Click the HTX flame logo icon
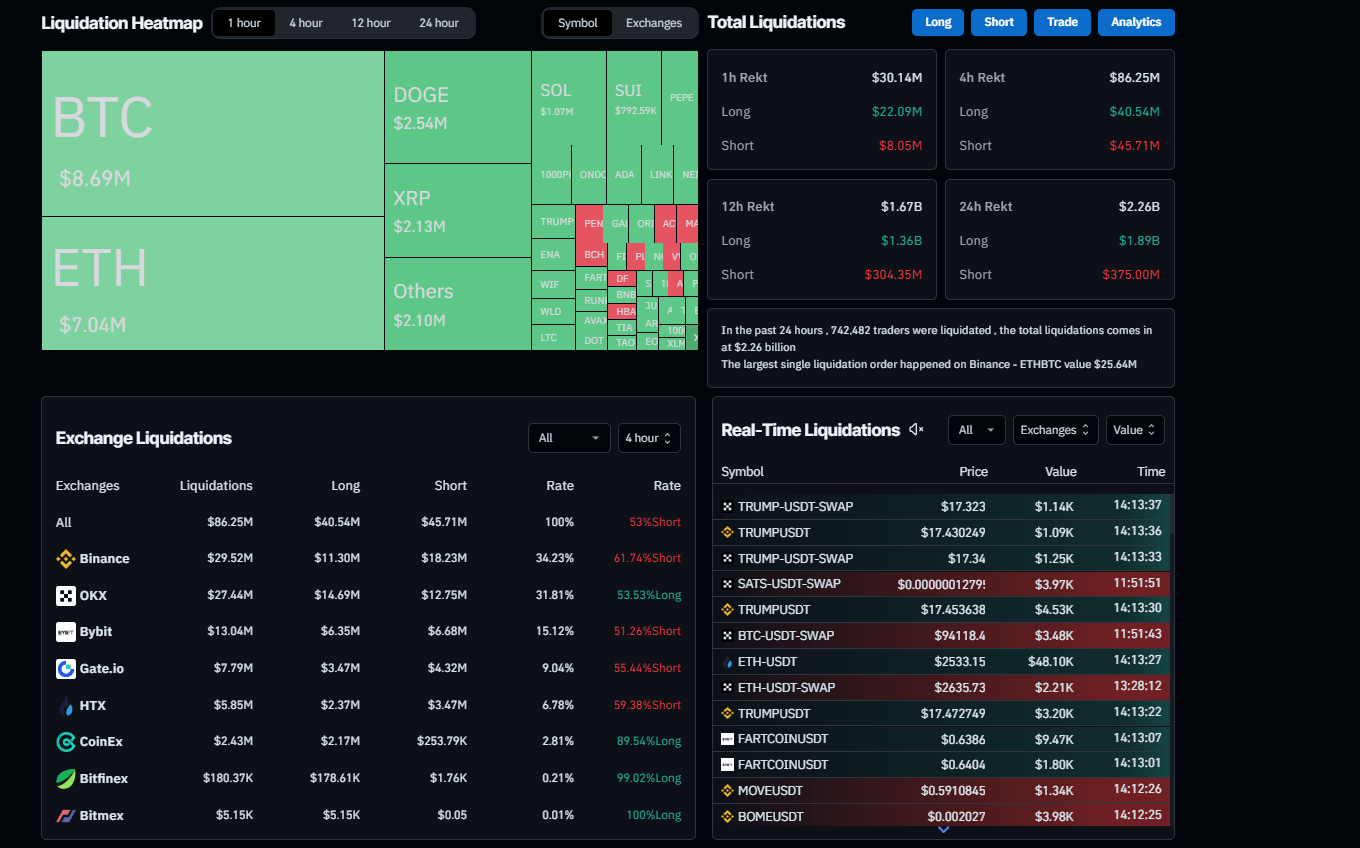 [66, 706]
